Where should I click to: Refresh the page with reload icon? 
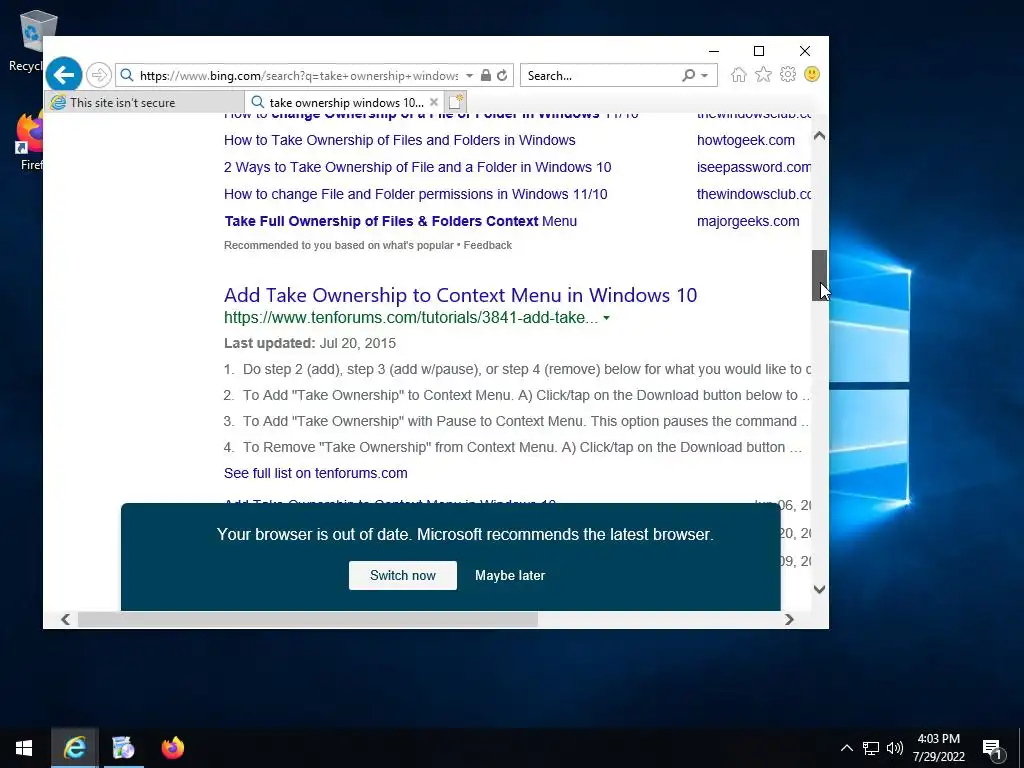click(x=502, y=75)
